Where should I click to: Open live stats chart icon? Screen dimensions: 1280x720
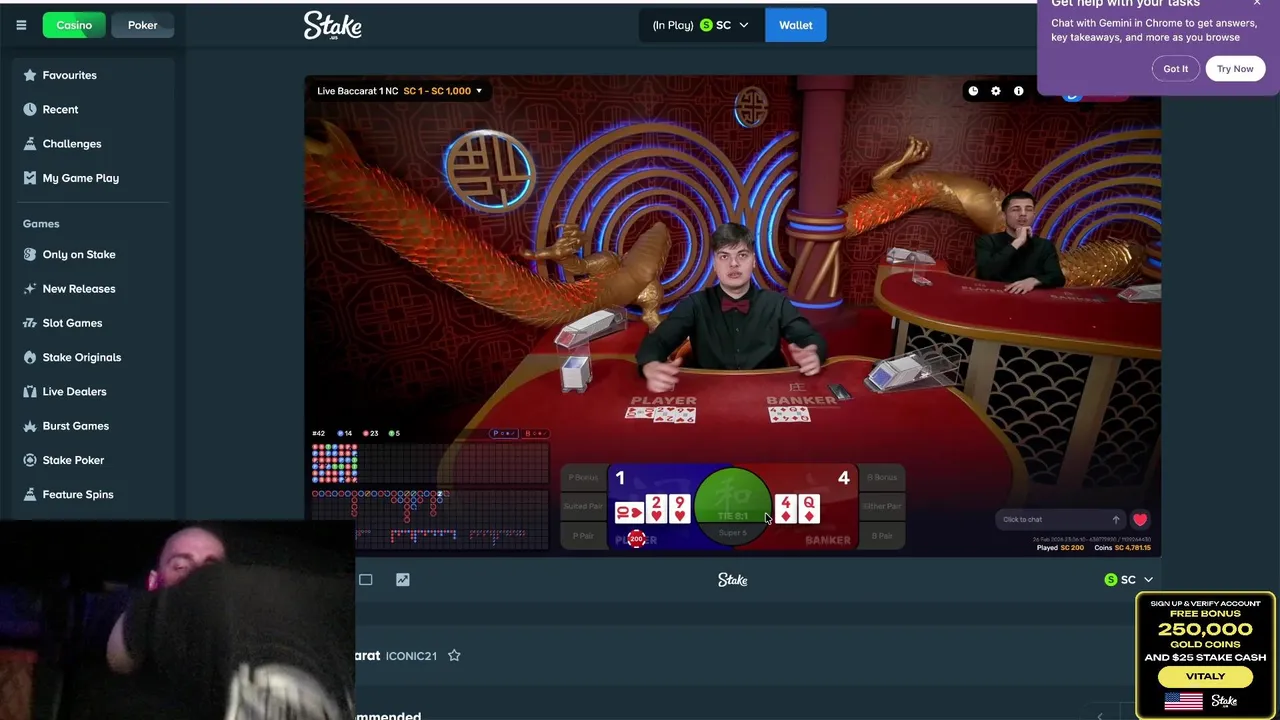[402, 579]
